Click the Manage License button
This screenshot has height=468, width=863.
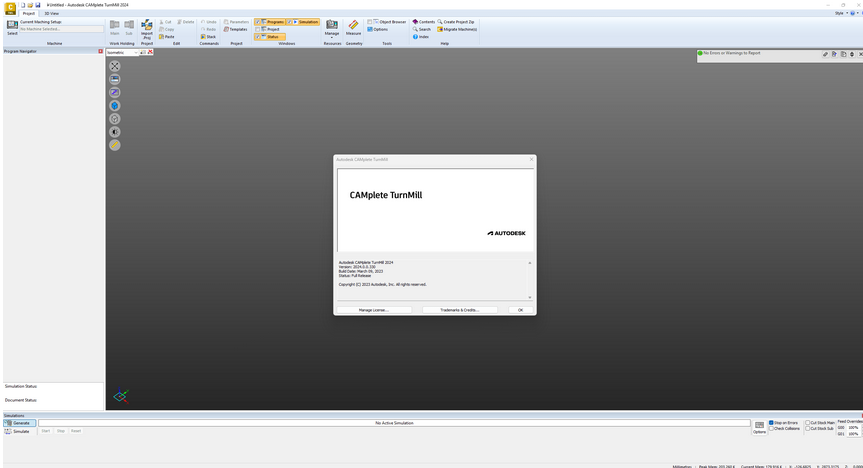pyautogui.click(x=374, y=310)
